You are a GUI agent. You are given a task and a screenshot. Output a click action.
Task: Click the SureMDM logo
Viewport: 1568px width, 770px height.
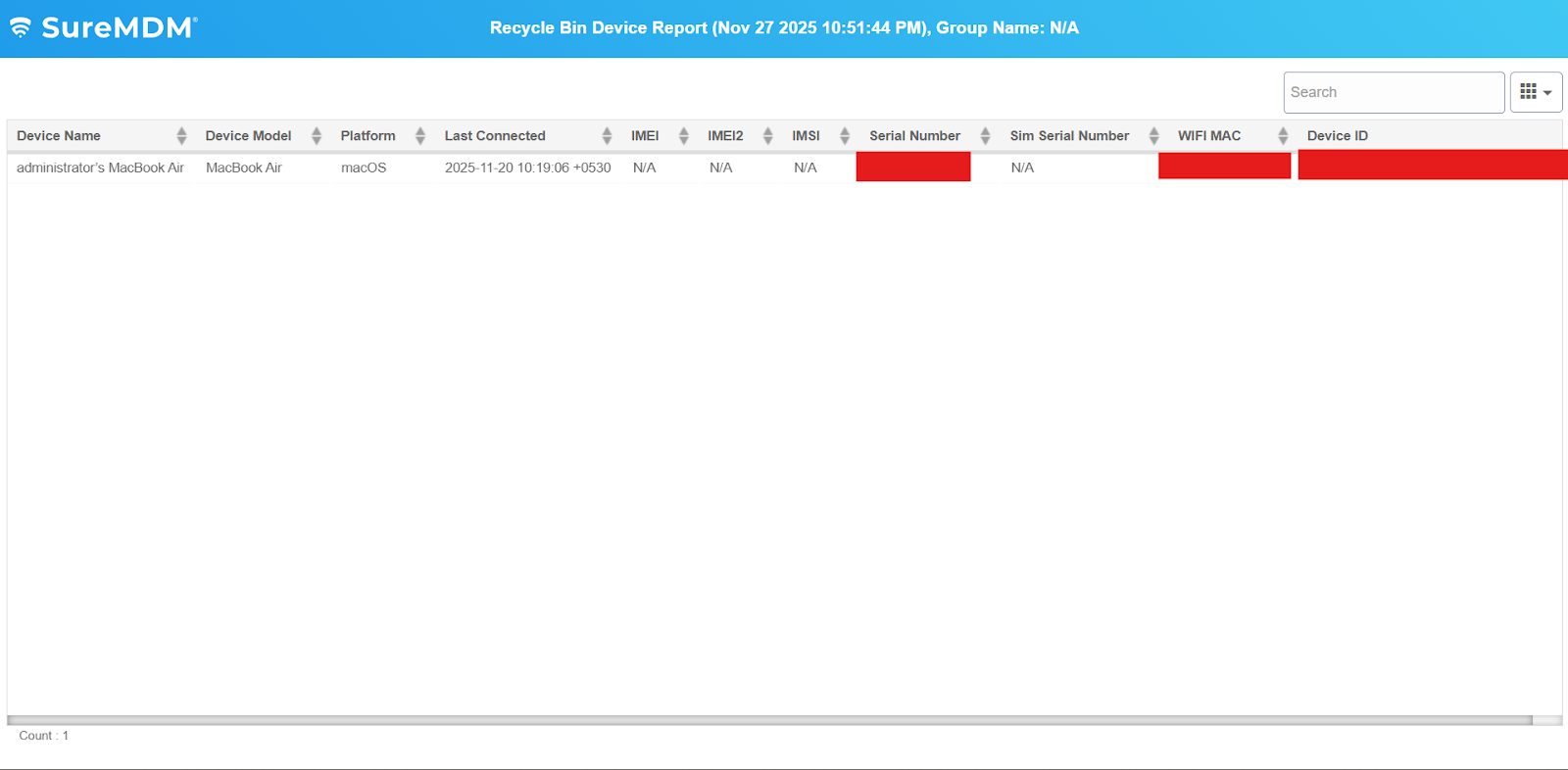point(104,27)
